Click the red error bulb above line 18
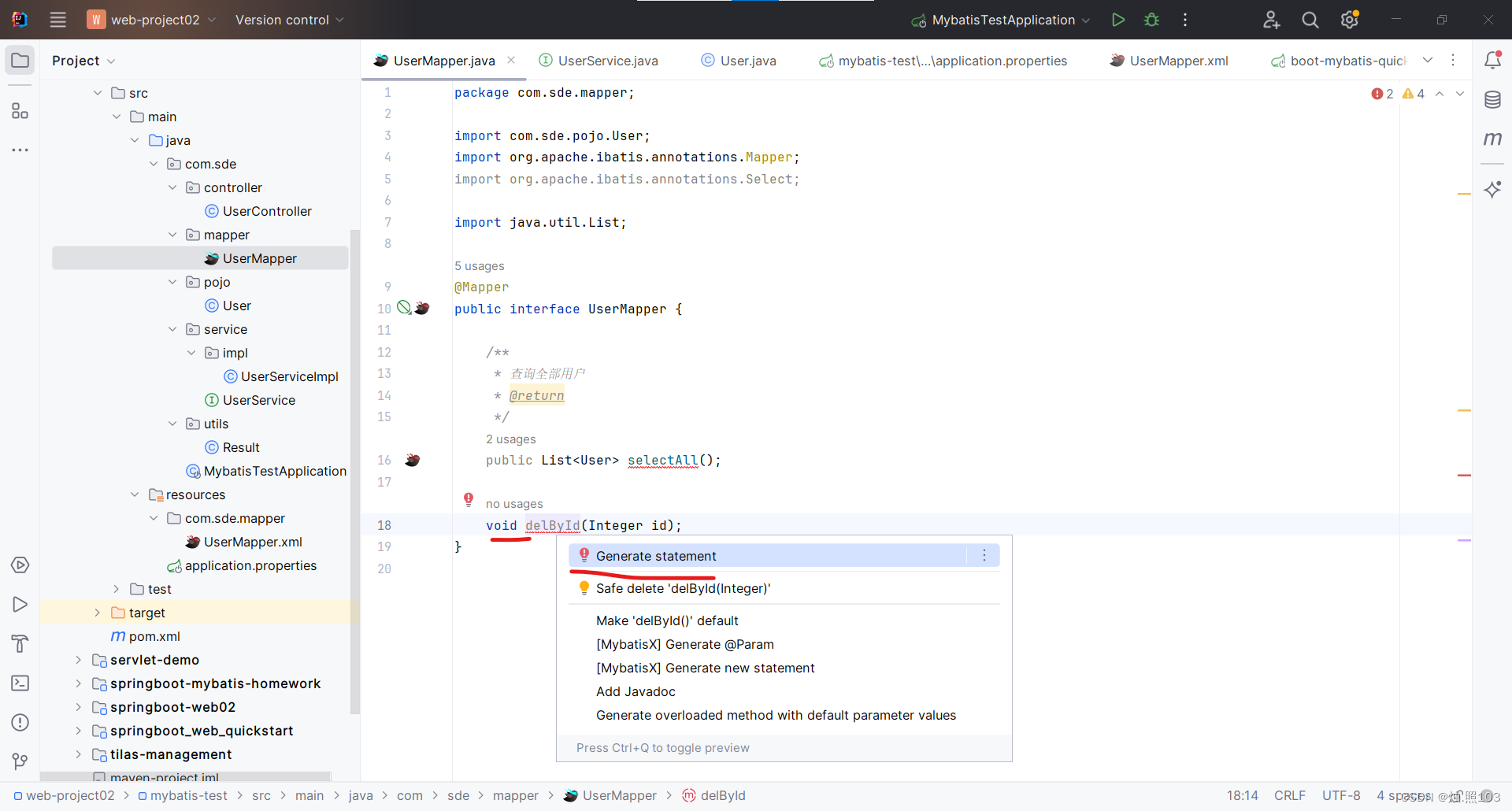 469,499
